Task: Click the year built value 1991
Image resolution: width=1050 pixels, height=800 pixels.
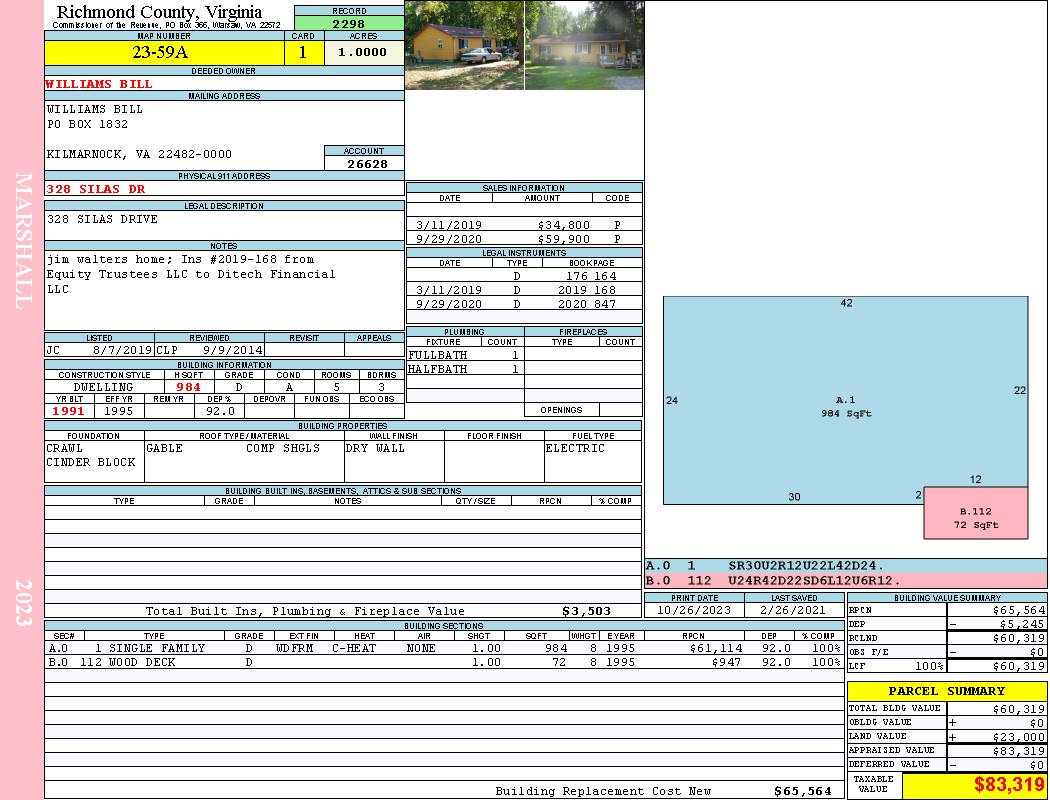Action: pyautogui.click(x=69, y=411)
